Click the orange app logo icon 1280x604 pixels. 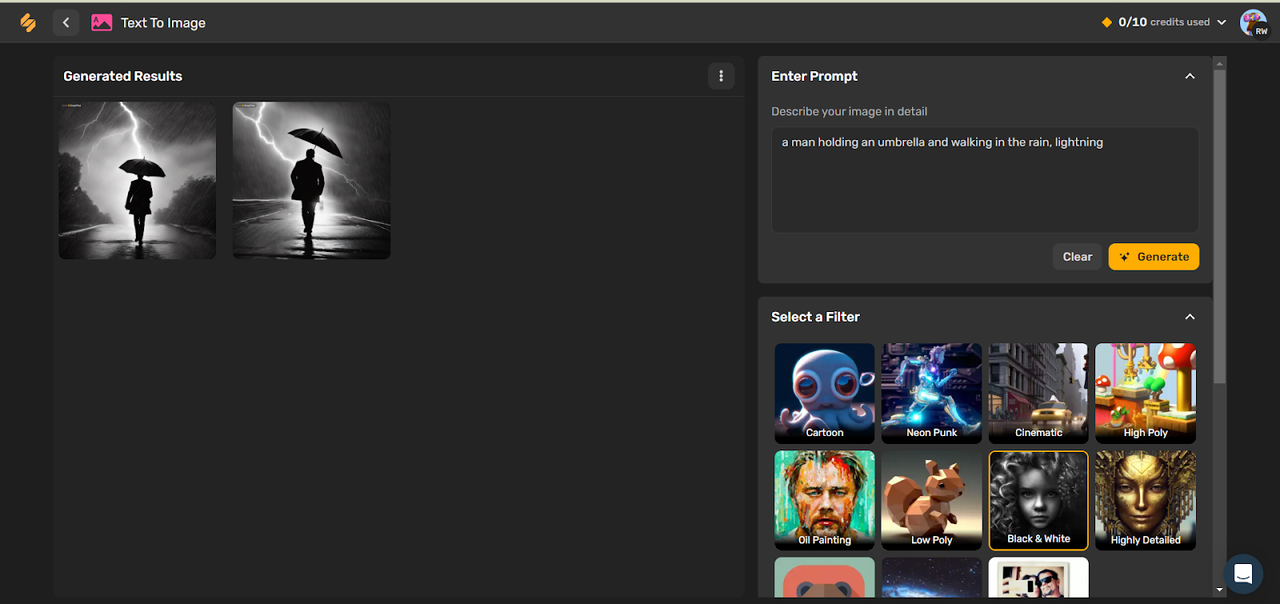click(x=28, y=22)
